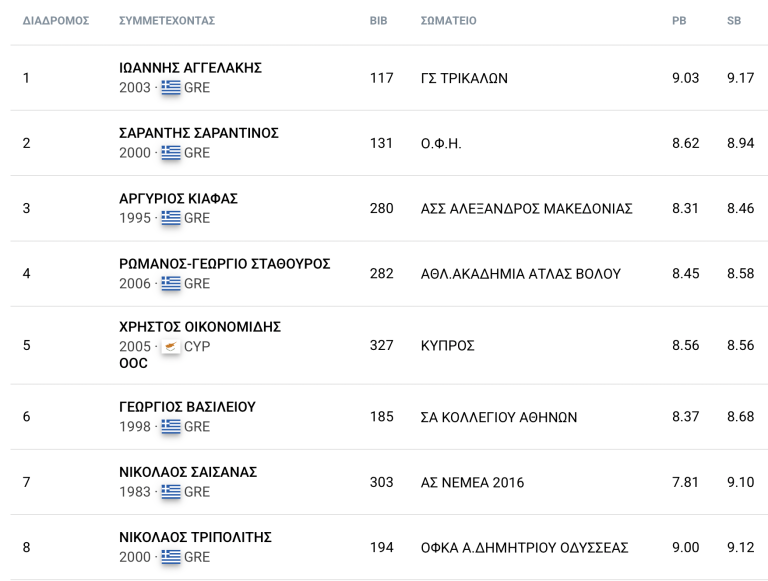
Task: Click the Greek flag under ΓΕΩΡΓΙΟΣ ΒΑΣΙΛΕΙΟΥ
Action: point(171,426)
